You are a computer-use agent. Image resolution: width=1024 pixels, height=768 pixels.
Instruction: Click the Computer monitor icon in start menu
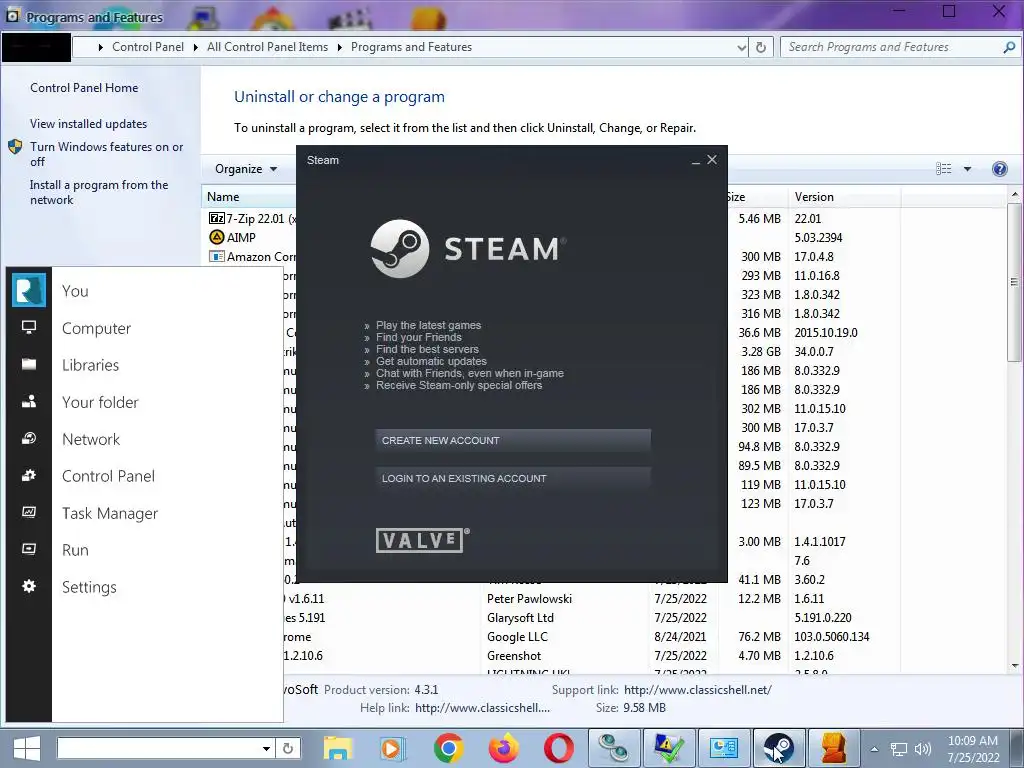[x=29, y=327]
